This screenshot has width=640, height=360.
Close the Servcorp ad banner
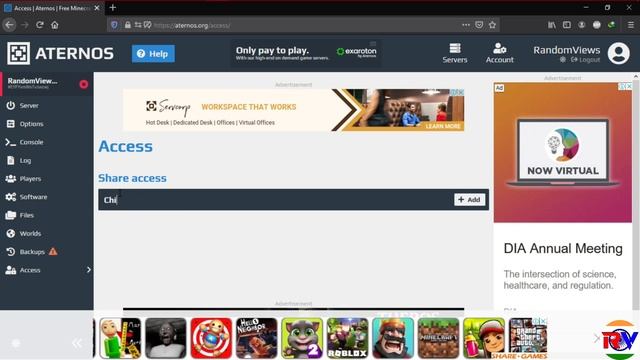460,92
